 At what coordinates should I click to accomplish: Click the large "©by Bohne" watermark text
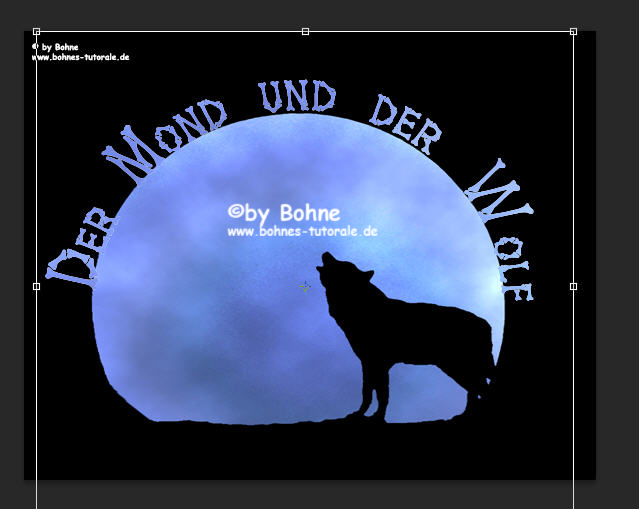coord(284,212)
